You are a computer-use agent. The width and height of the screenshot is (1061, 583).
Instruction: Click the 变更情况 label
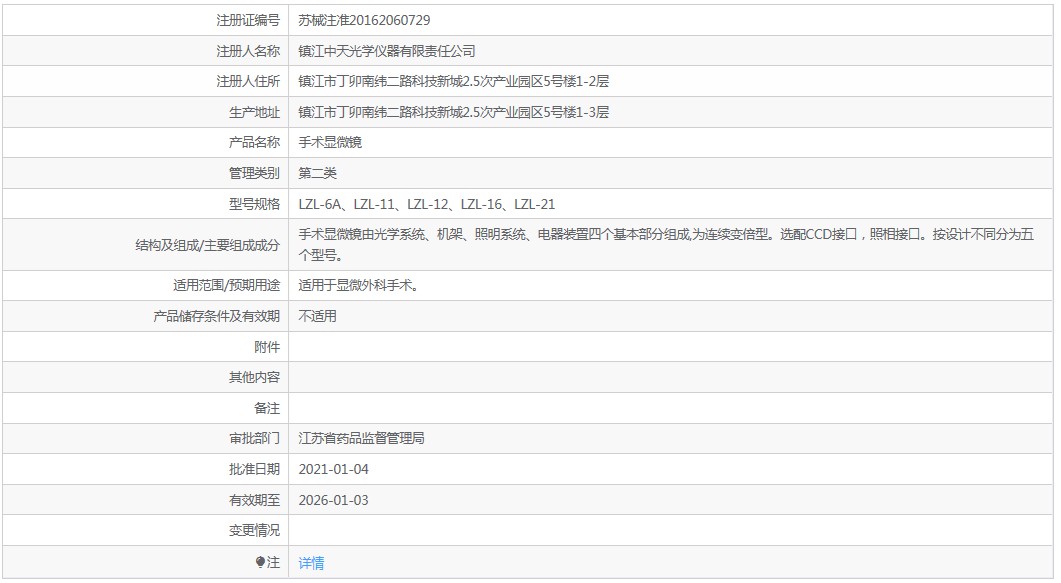point(254,530)
